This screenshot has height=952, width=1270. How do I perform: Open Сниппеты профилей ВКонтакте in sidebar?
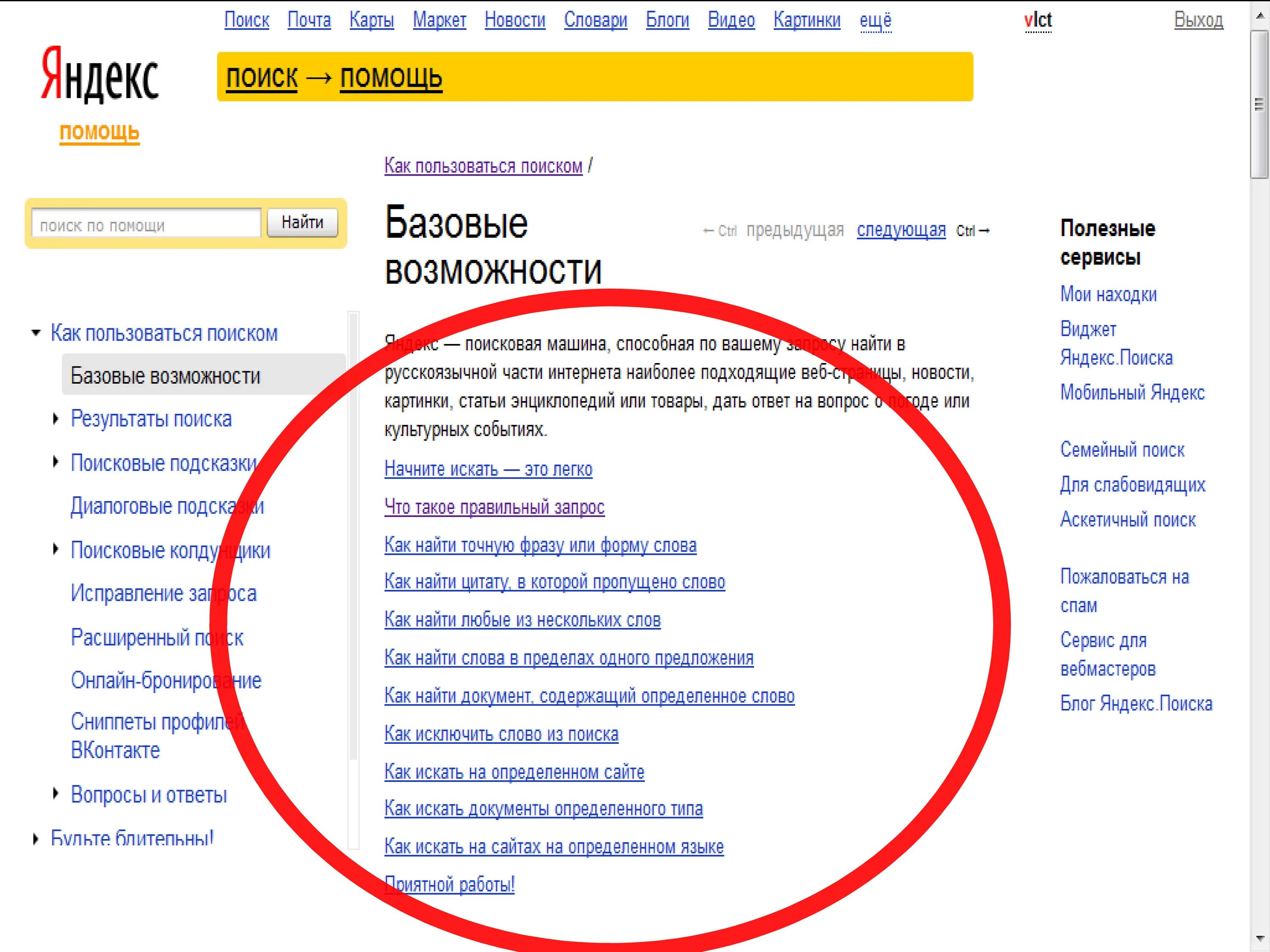tap(158, 736)
